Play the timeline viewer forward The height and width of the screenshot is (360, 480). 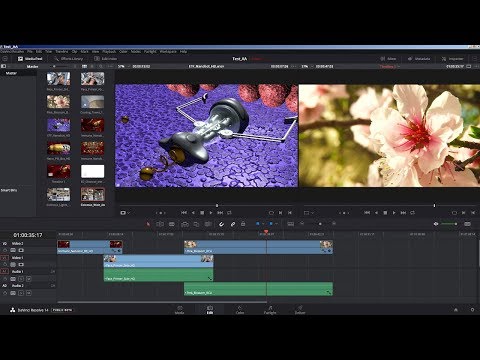point(394,212)
